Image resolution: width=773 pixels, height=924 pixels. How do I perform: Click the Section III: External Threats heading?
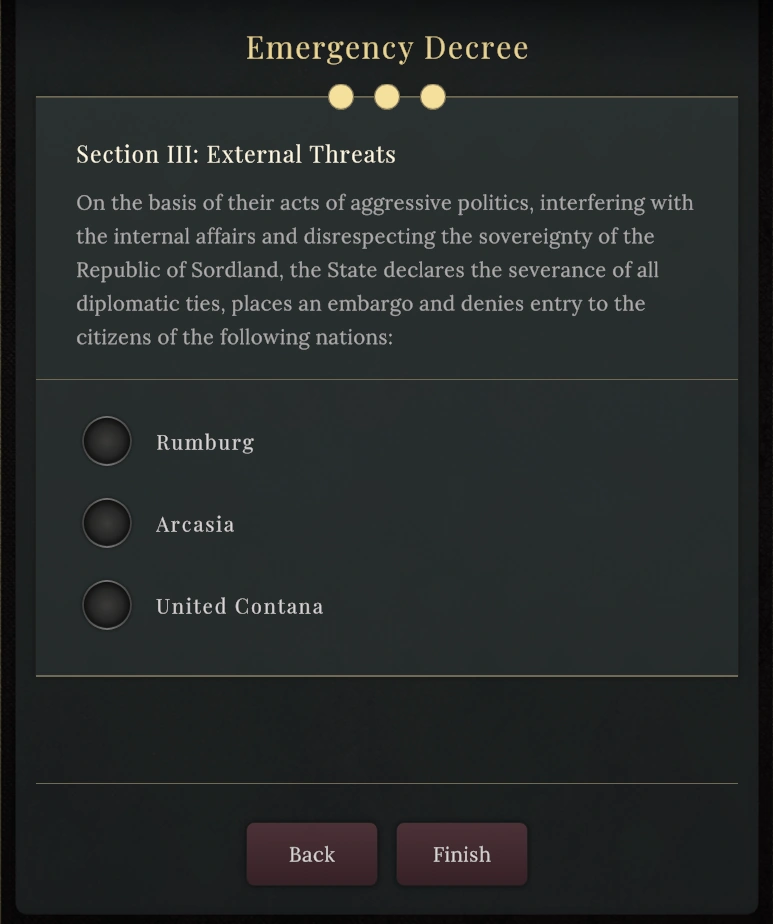coord(236,155)
